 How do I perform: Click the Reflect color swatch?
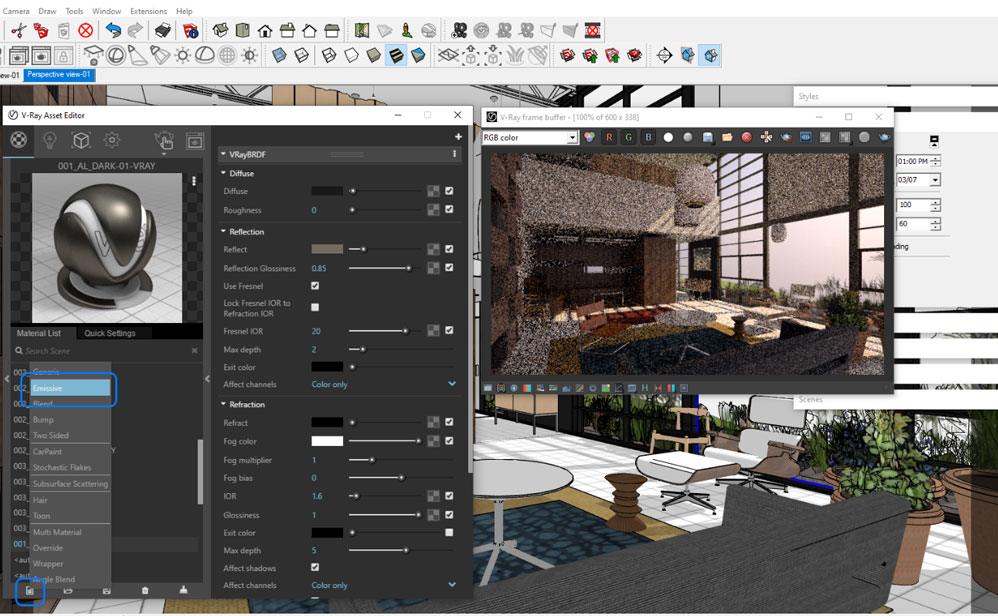[x=327, y=249]
